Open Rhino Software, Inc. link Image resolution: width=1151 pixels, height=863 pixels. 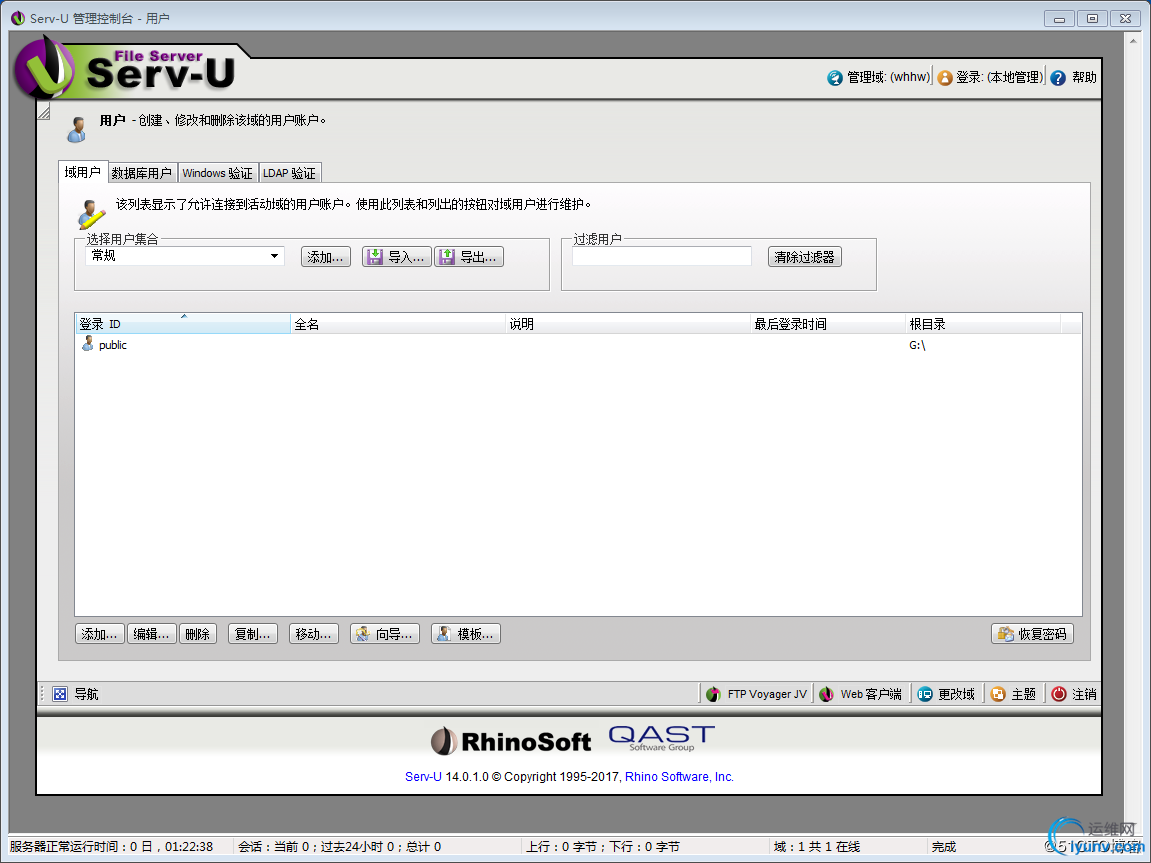[x=679, y=776]
